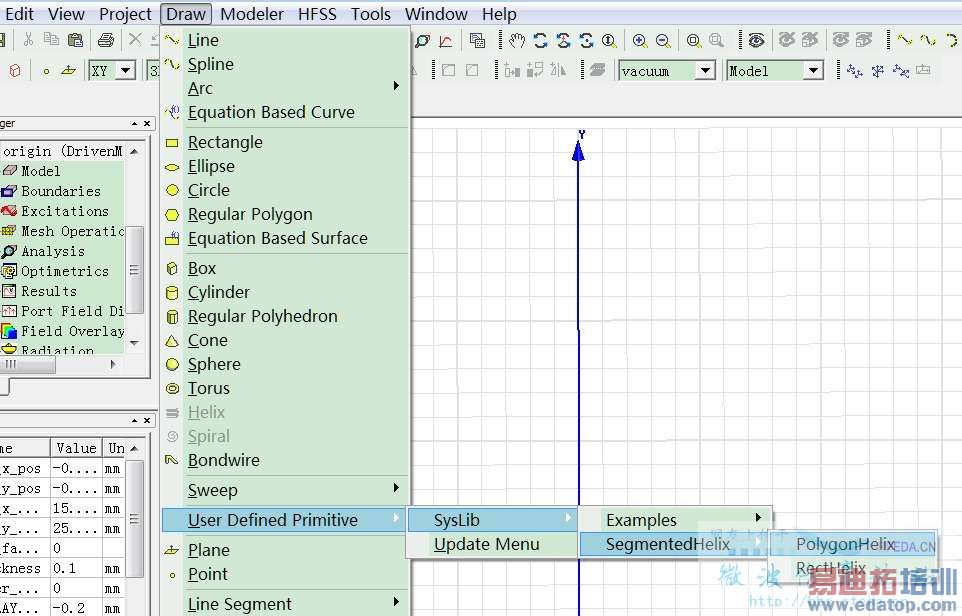Select the Rotate view tool
962x616 pixels.
[x=541, y=40]
